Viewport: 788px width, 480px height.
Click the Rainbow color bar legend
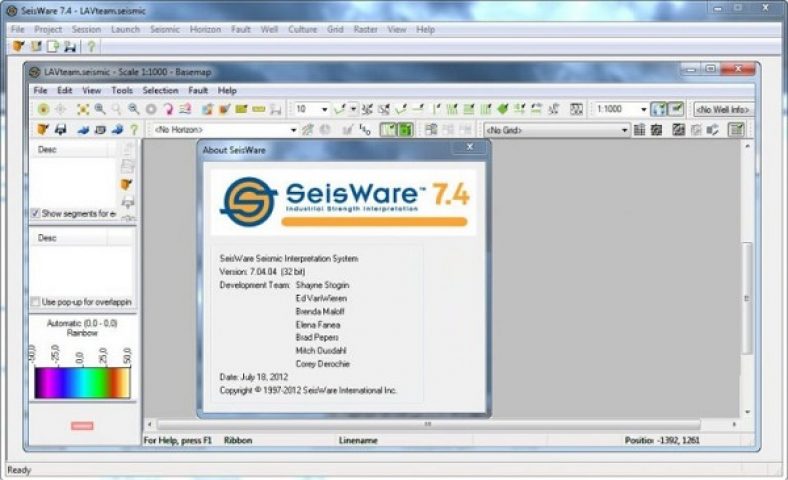[82, 383]
